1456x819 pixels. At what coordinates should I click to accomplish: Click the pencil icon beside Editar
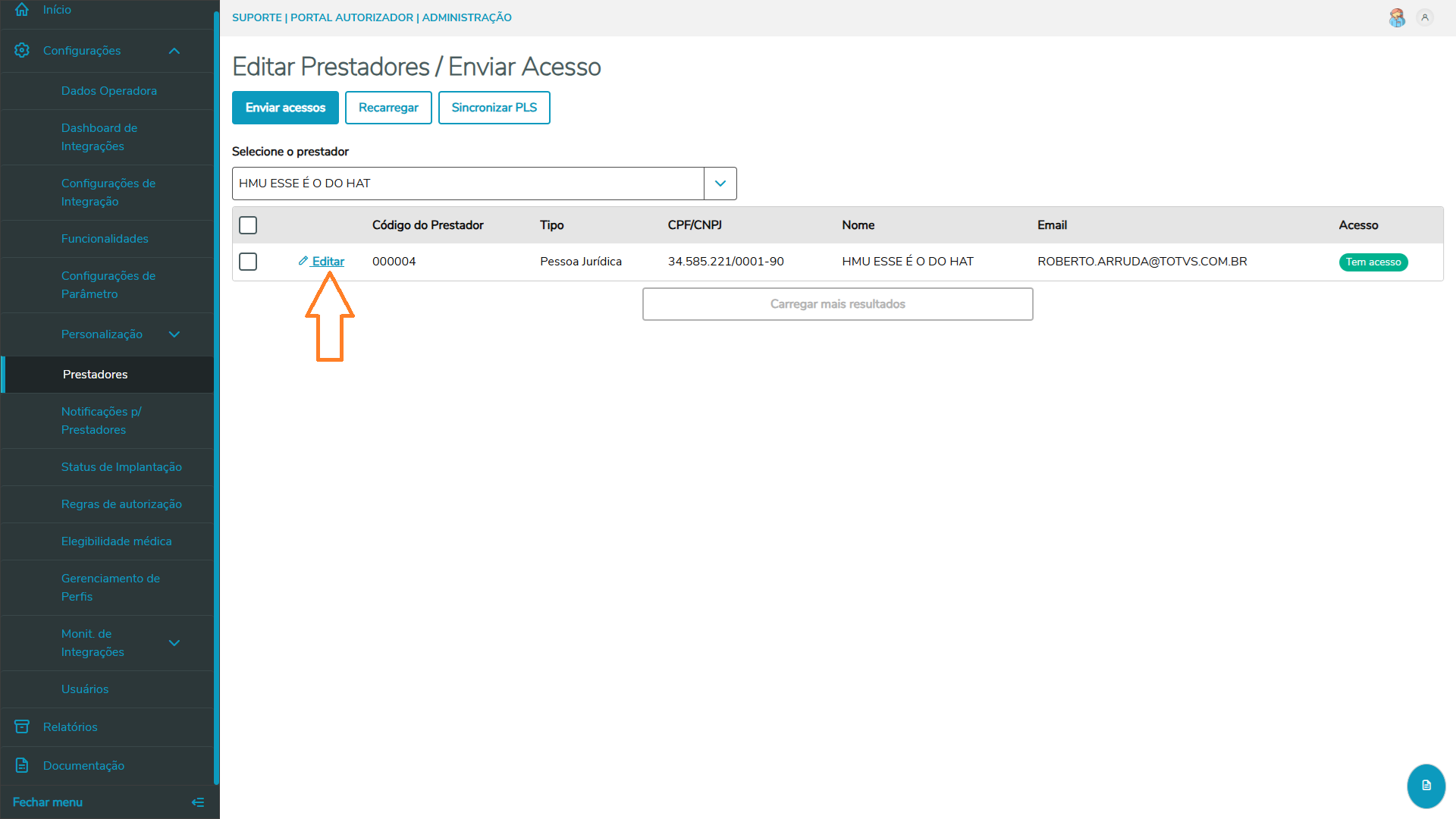pos(303,261)
